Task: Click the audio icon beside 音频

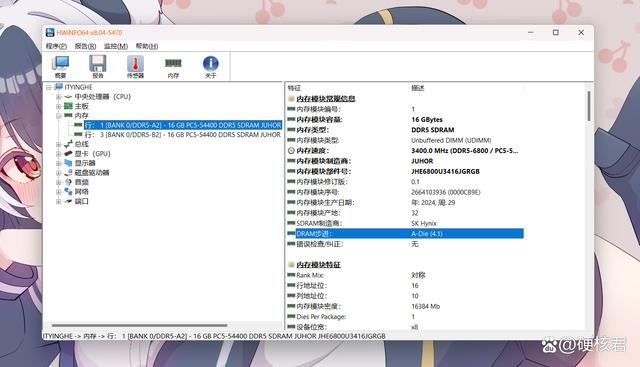Action: (68, 182)
